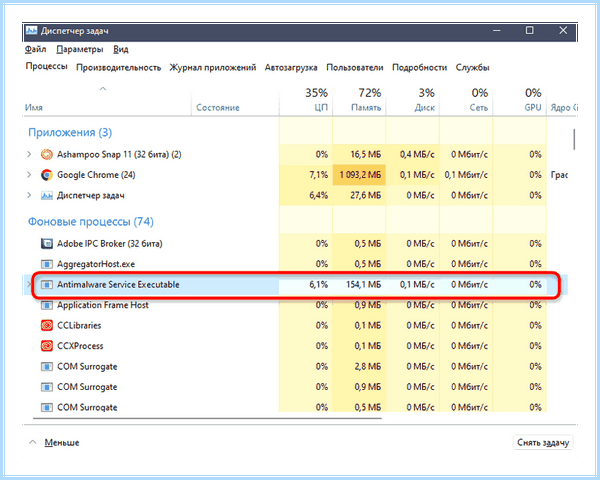Sort by the ЦП 35% column header
The height and width of the screenshot is (480, 600).
[306, 101]
